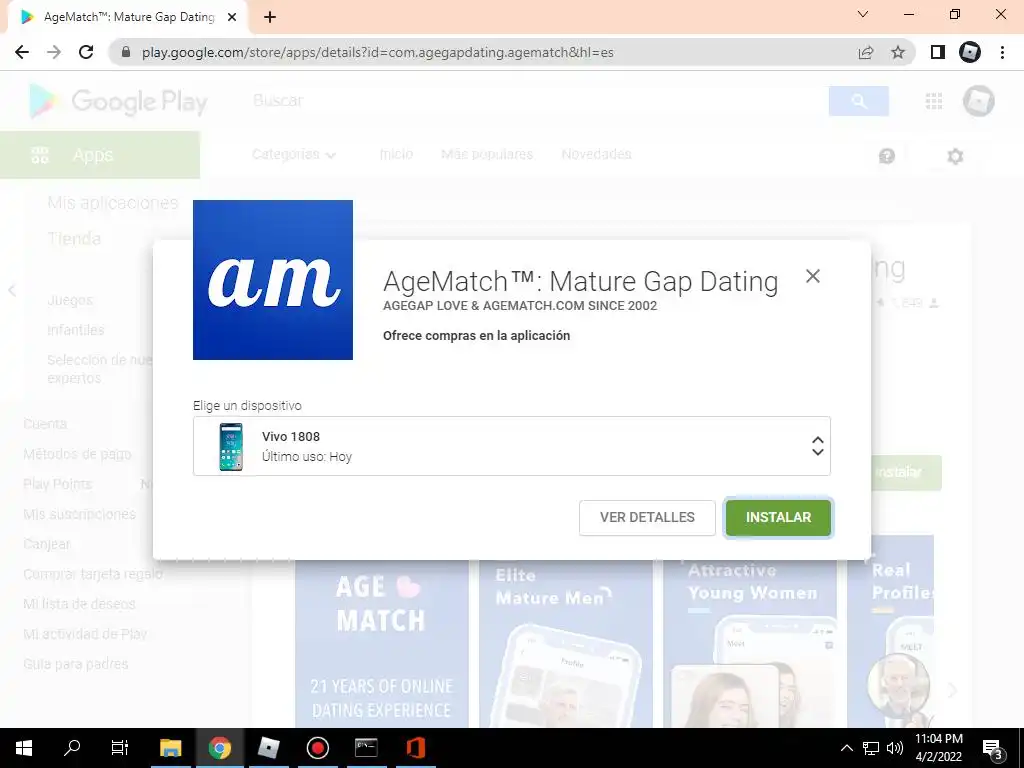This screenshot has height=768, width=1024.
Task: Open Mis aplicaciones in sidebar
Action: pos(112,203)
